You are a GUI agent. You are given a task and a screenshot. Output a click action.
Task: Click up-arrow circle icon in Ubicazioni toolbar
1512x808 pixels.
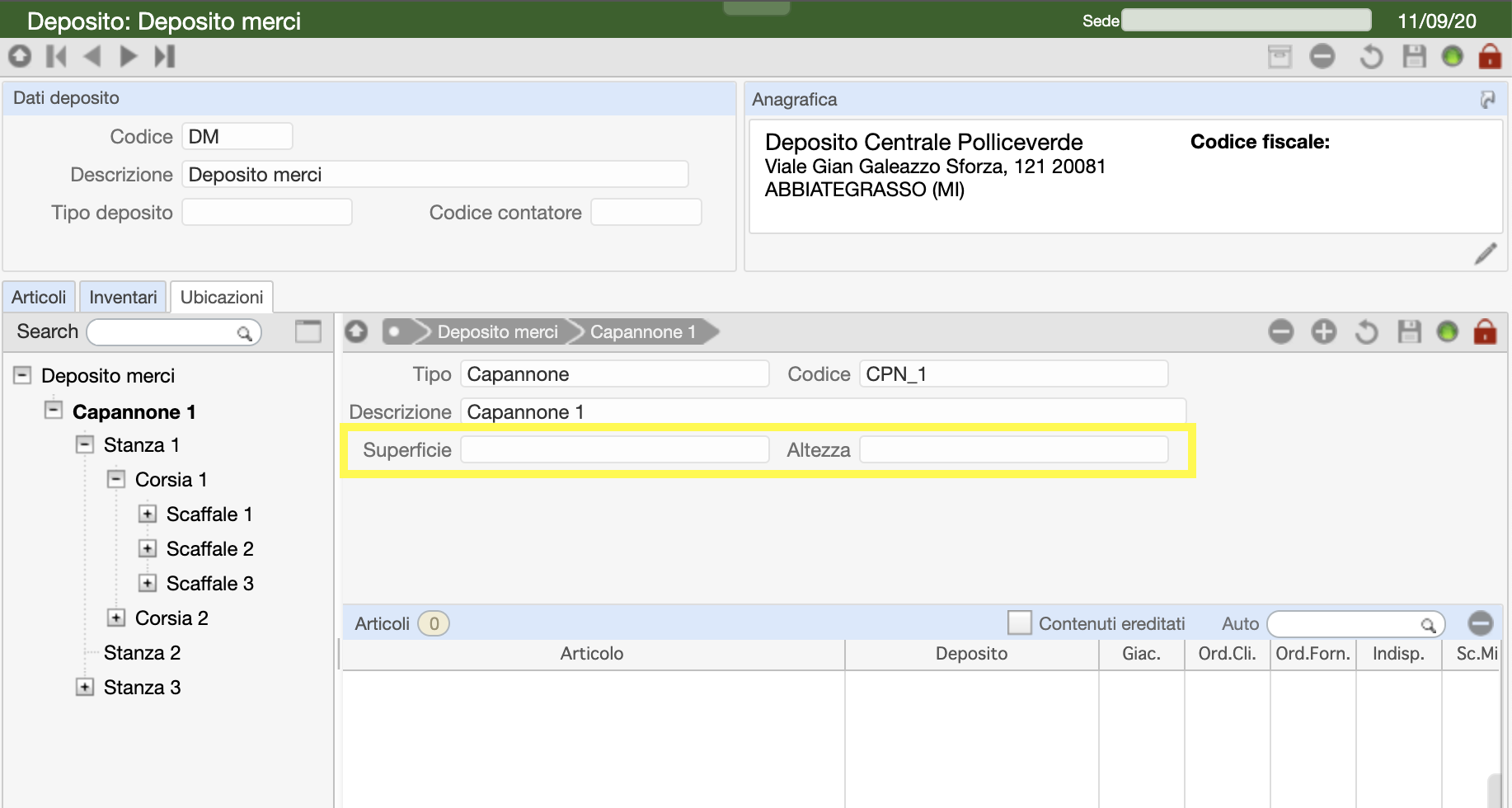pos(356,331)
